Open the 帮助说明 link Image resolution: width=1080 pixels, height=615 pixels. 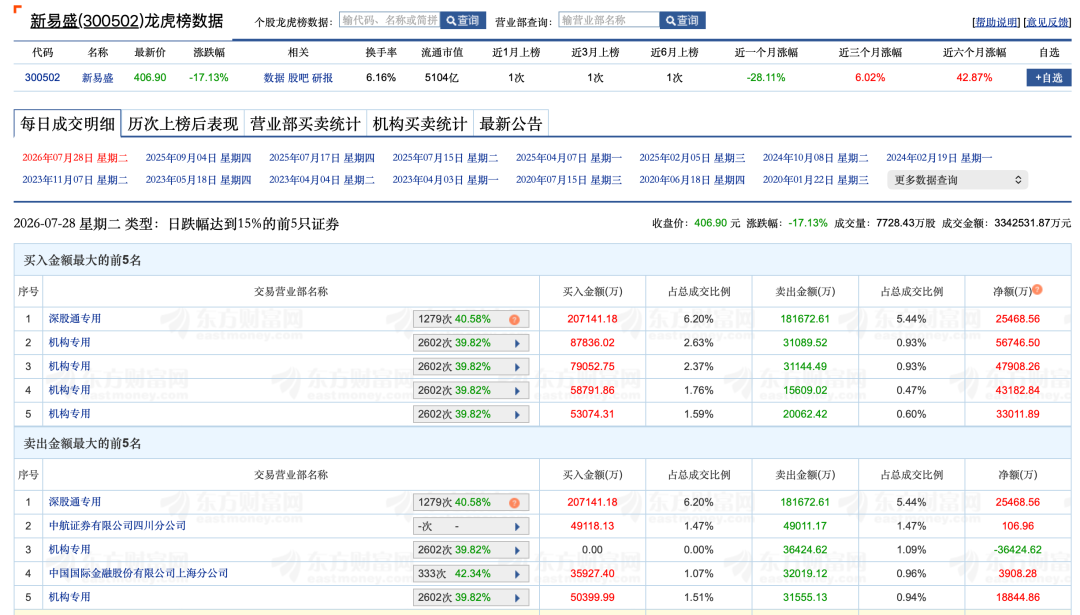coord(996,22)
